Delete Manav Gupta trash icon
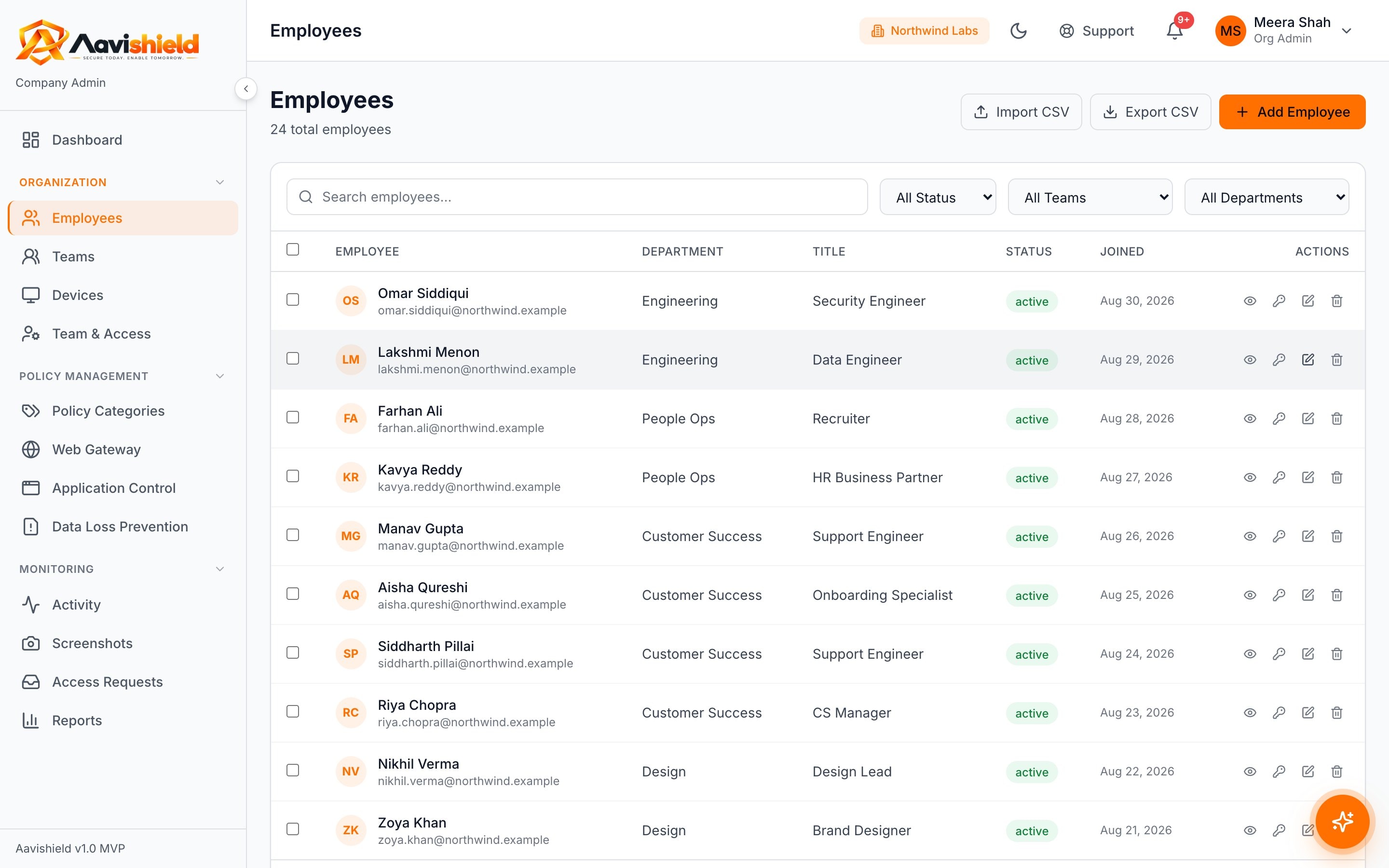Screen dimensions: 1389x868 pos(1337,536)
